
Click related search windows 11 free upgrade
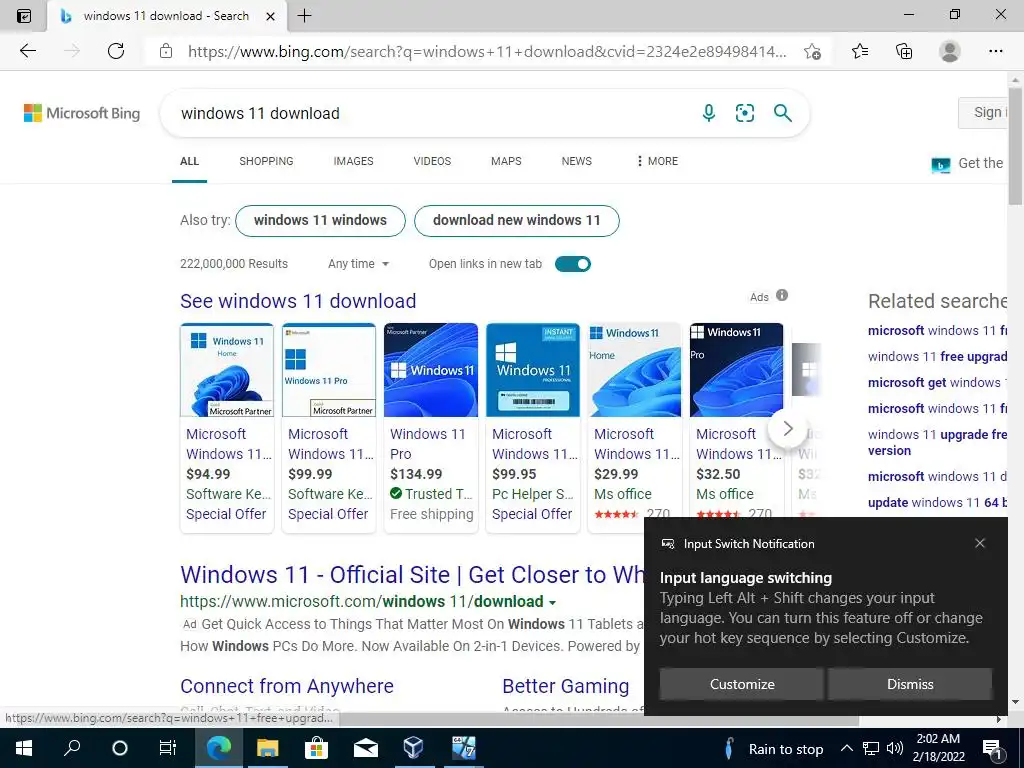(937, 357)
